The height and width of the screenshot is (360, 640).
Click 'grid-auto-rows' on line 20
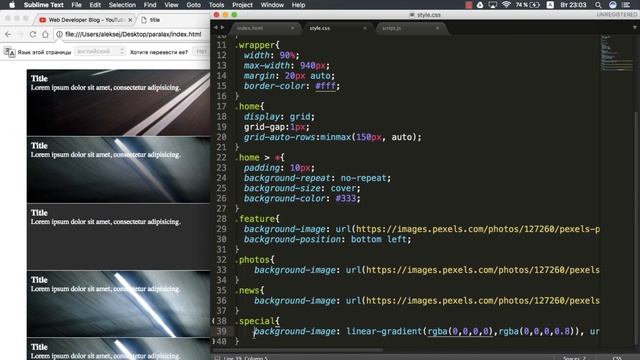(280, 137)
